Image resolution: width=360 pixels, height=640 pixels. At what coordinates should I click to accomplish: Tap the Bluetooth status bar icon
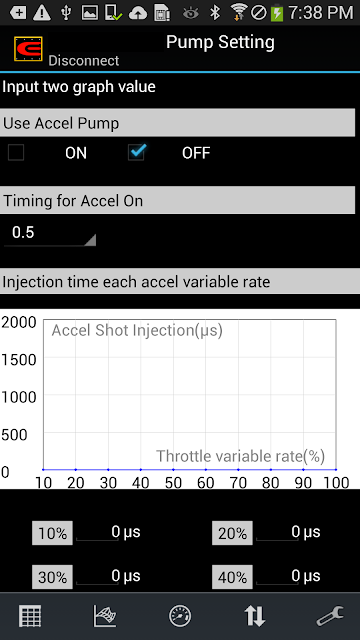(215, 13)
